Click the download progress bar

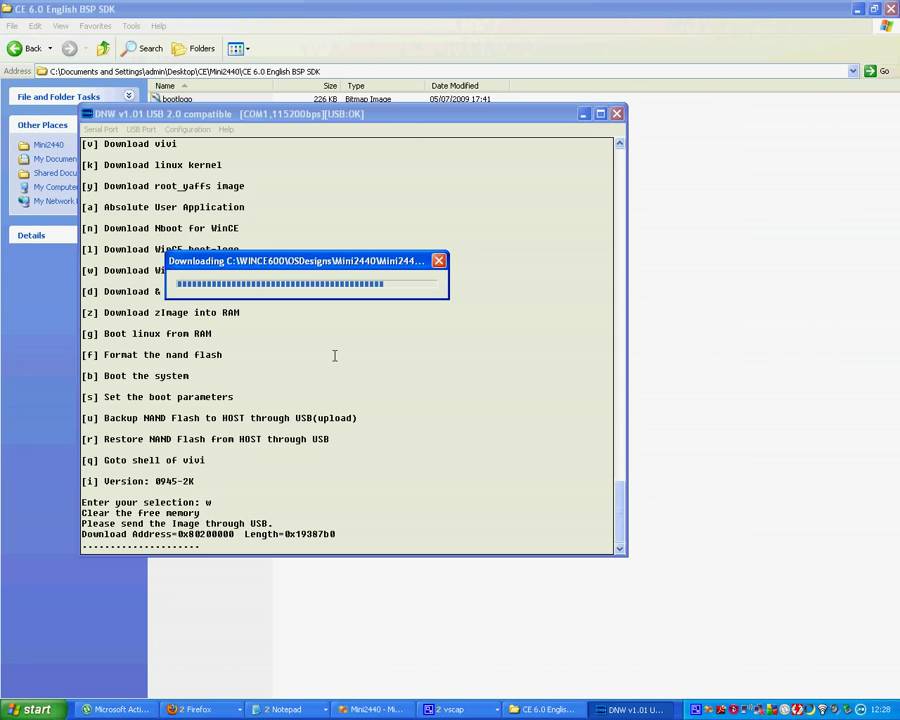pyautogui.click(x=307, y=284)
